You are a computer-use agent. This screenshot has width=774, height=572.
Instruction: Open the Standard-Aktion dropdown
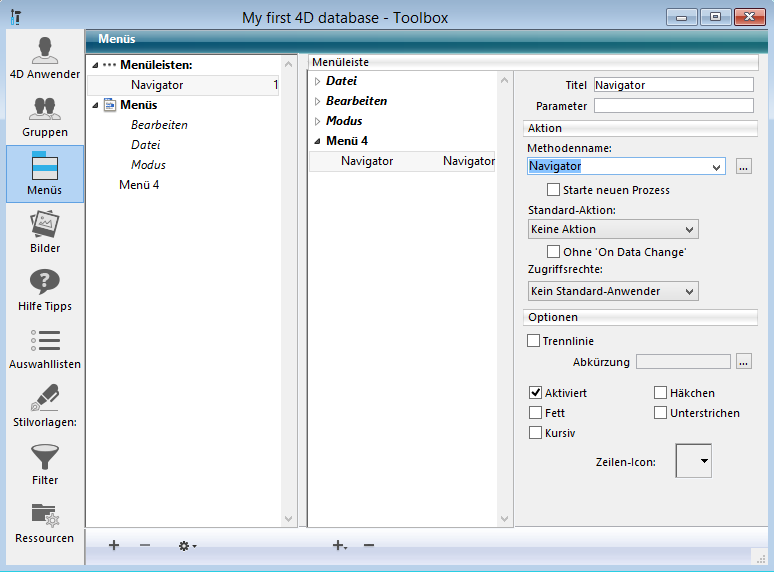point(613,229)
